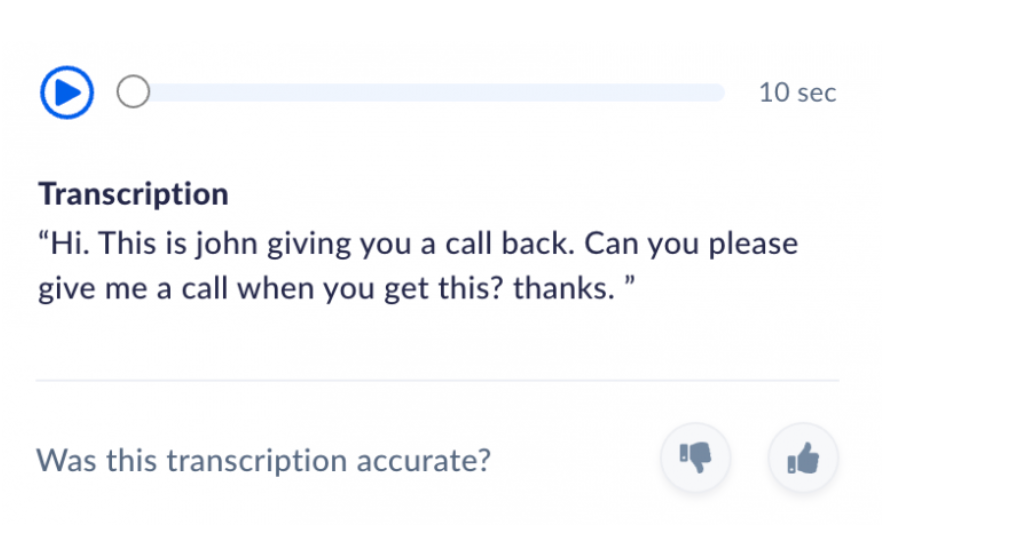Click the thumbs up accurate button
This screenshot has width=1018, height=552.
point(802,460)
